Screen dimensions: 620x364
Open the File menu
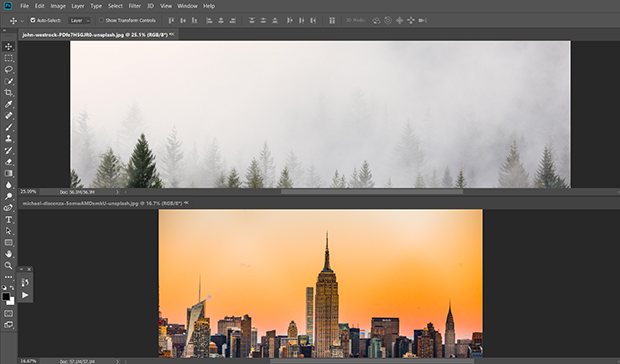tap(25, 6)
